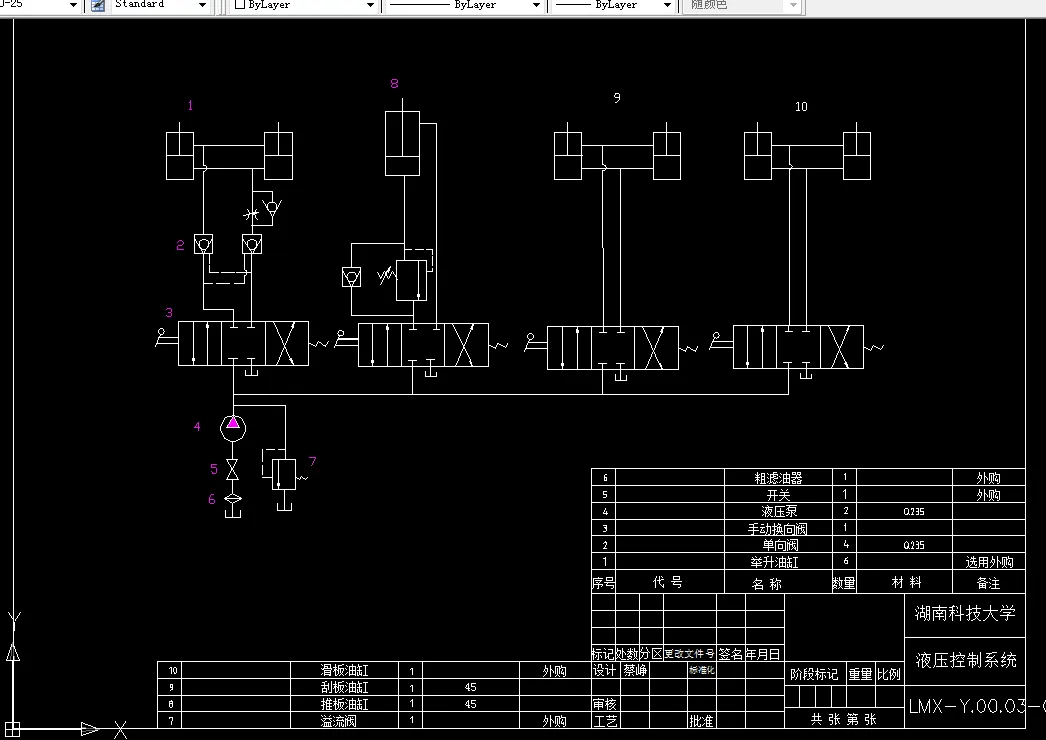
Task: Select the 手动换向阀 table cell
Action: point(777,529)
